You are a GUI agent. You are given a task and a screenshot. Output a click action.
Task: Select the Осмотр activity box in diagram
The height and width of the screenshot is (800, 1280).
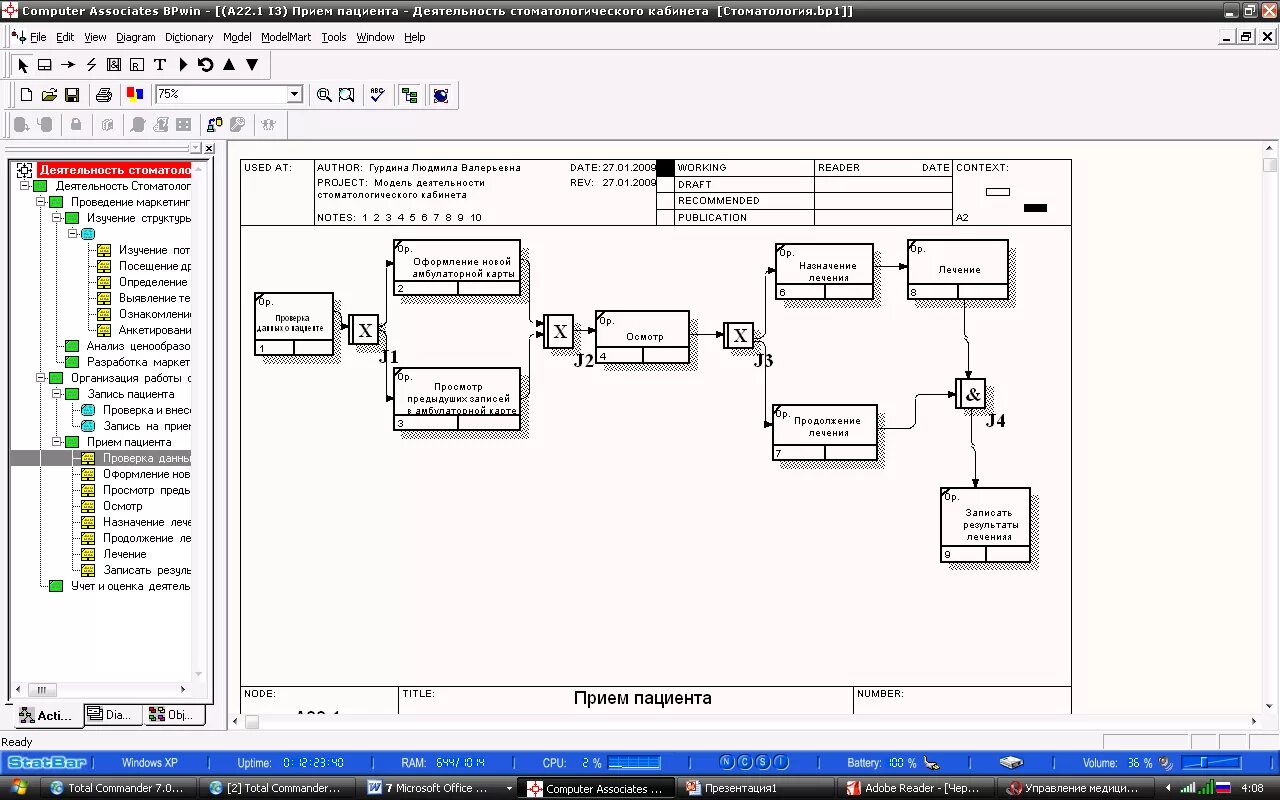pos(642,337)
